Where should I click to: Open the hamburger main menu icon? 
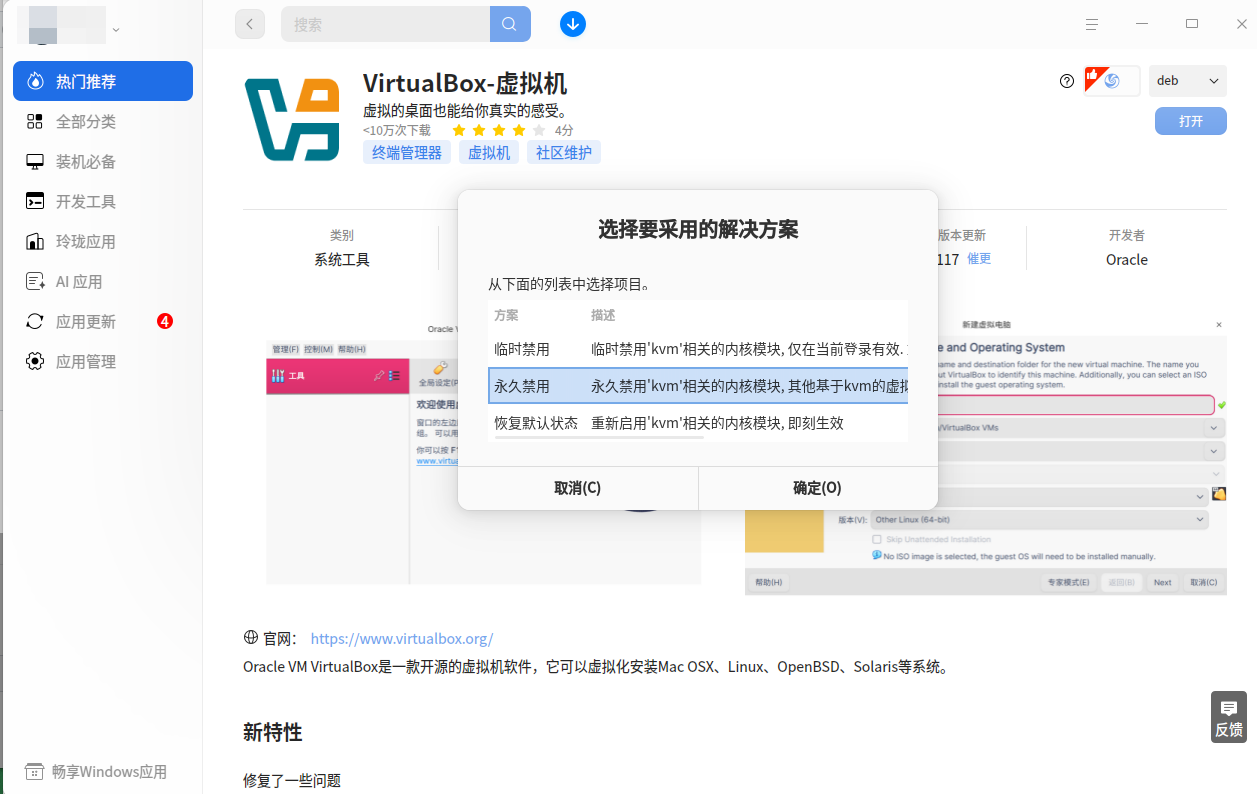[1092, 24]
